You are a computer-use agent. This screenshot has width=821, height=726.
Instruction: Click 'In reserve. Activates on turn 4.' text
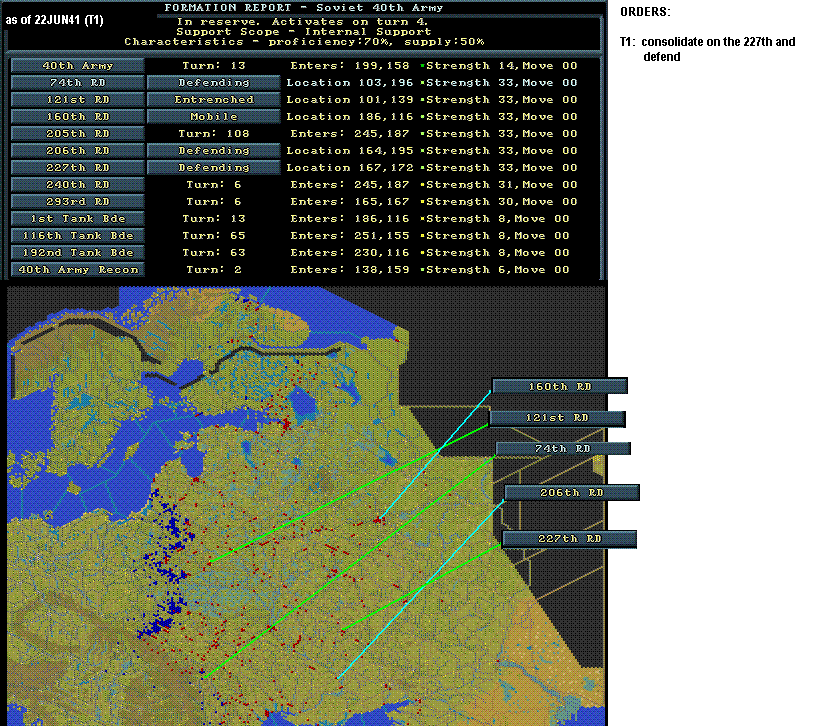point(303,22)
